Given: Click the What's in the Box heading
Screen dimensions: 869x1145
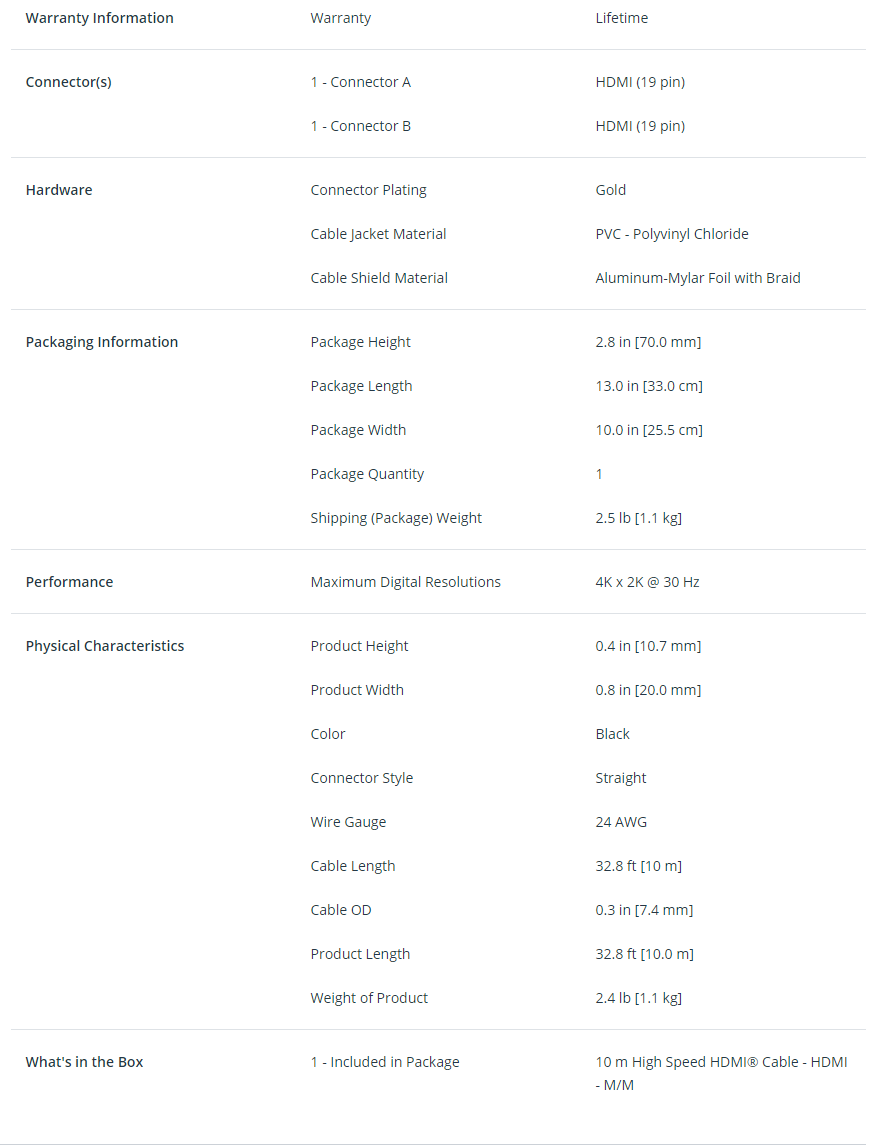Looking at the screenshot, I should pos(84,1062).
